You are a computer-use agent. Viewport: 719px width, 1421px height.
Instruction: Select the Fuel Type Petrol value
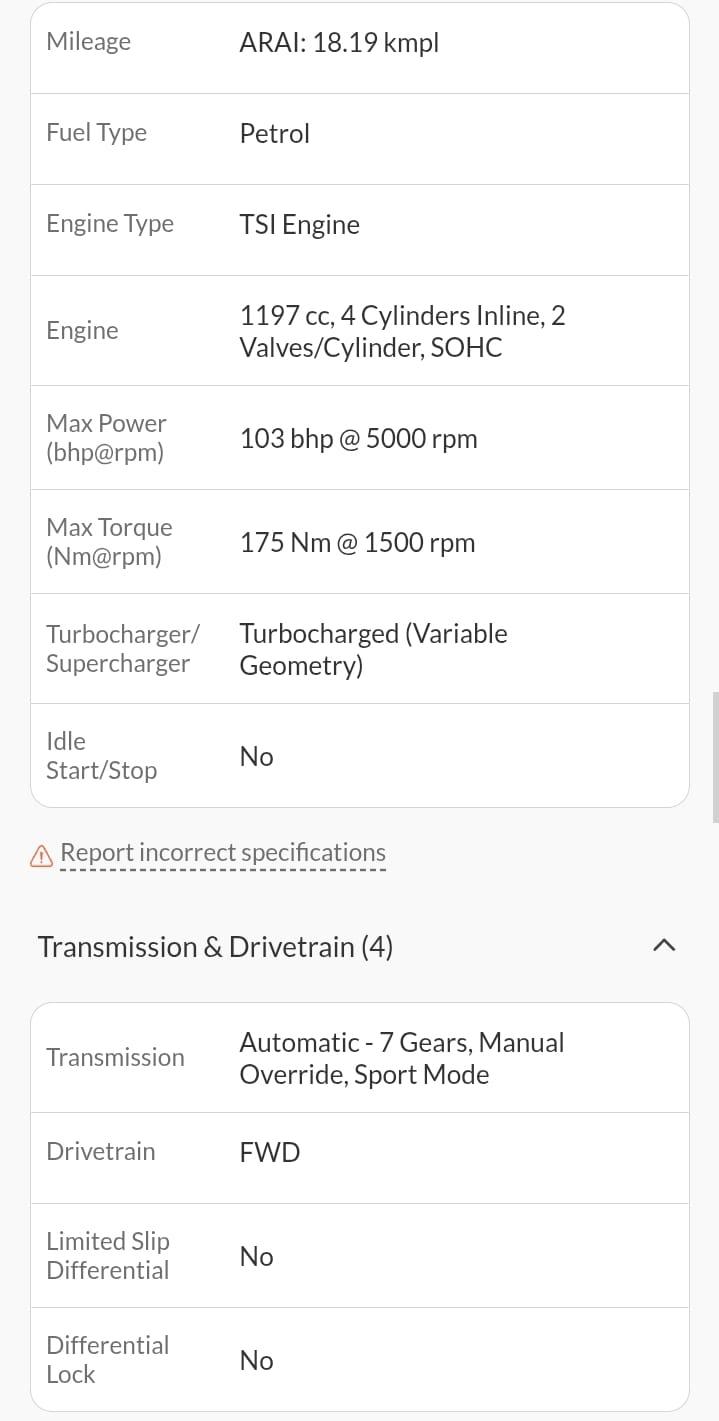[x=274, y=133]
